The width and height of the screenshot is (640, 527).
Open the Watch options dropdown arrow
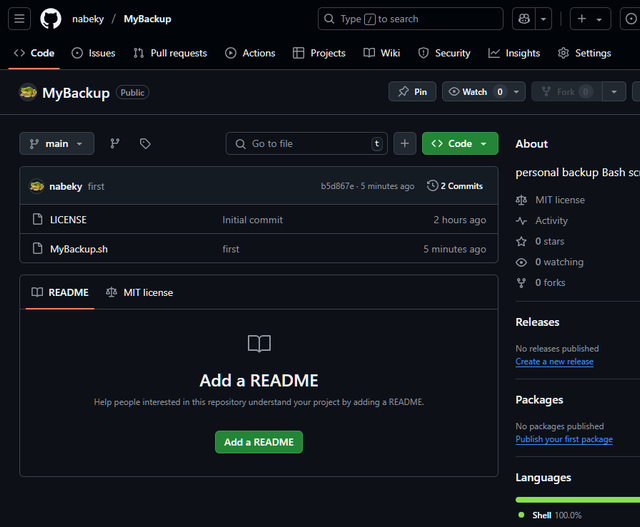[517, 92]
